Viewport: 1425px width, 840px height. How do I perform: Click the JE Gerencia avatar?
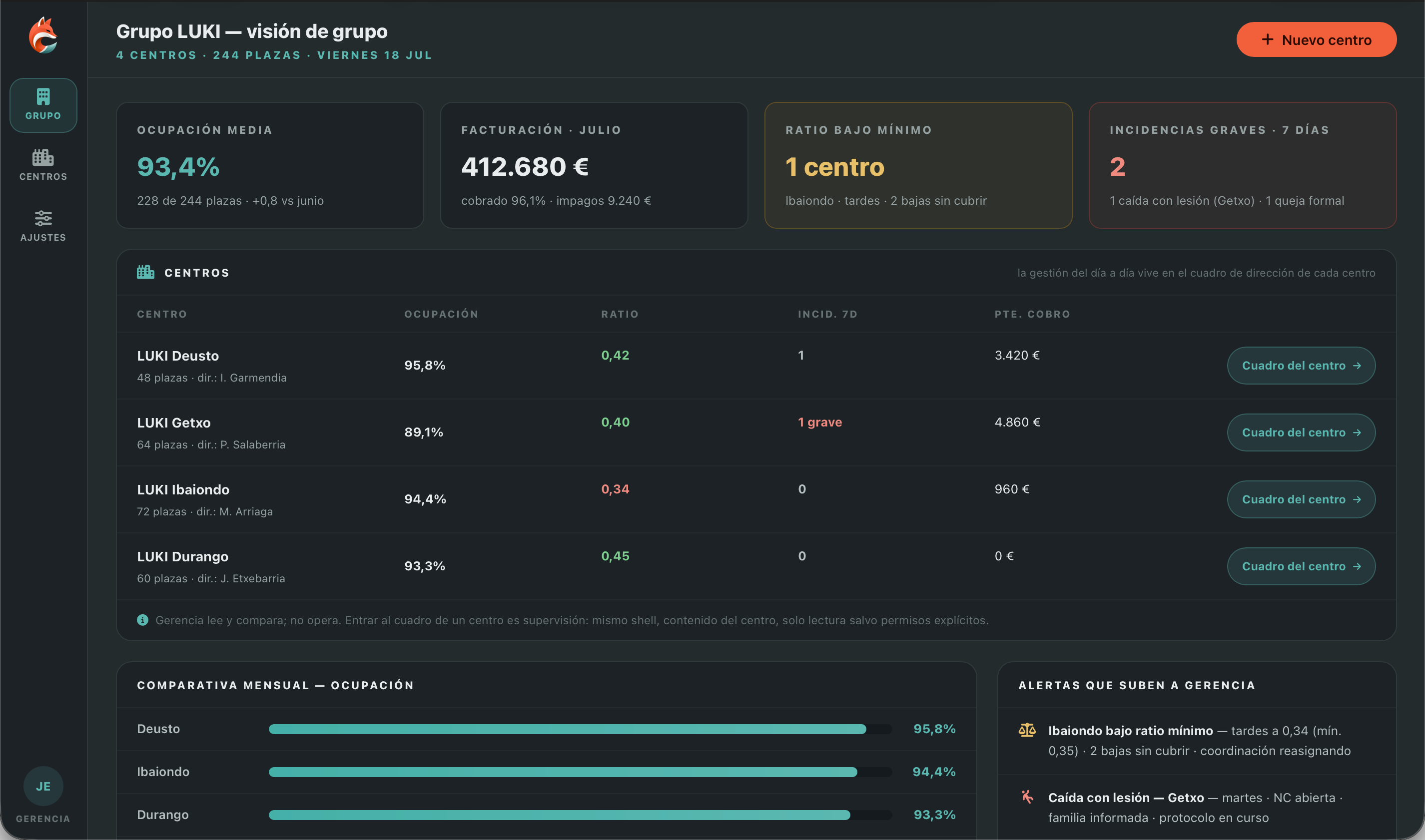pyautogui.click(x=43, y=786)
